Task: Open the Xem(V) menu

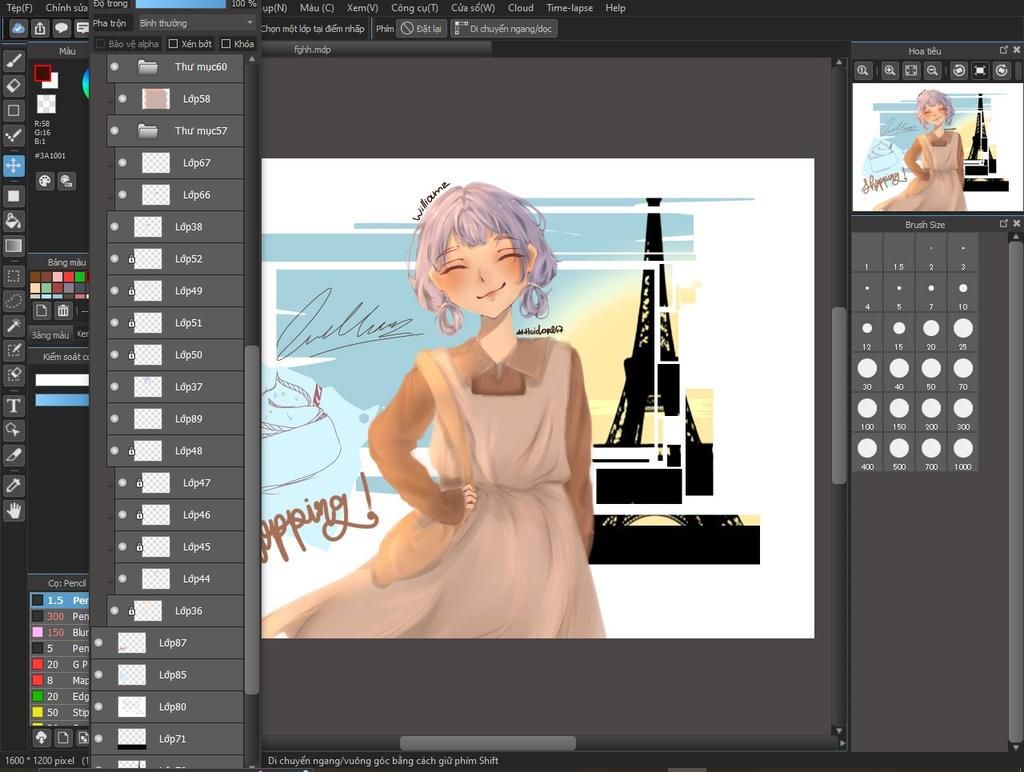Action: 362,8
